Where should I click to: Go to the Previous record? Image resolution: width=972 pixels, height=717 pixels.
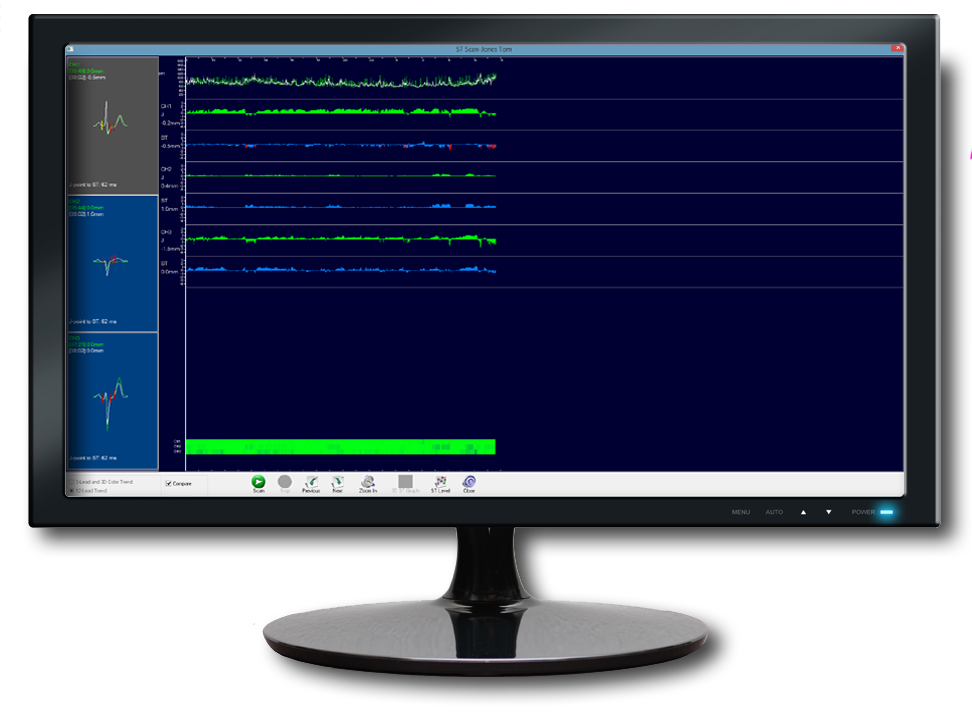pos(310,483)
